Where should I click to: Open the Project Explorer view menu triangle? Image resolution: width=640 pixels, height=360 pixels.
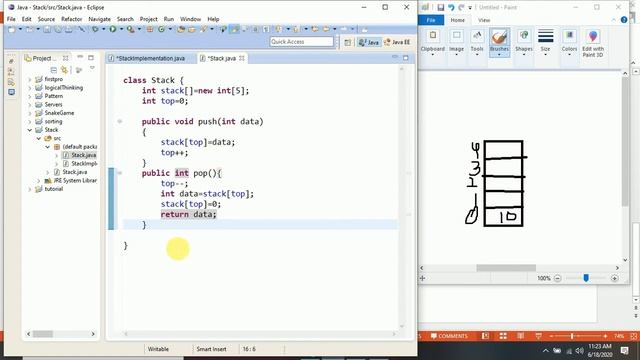92,68
